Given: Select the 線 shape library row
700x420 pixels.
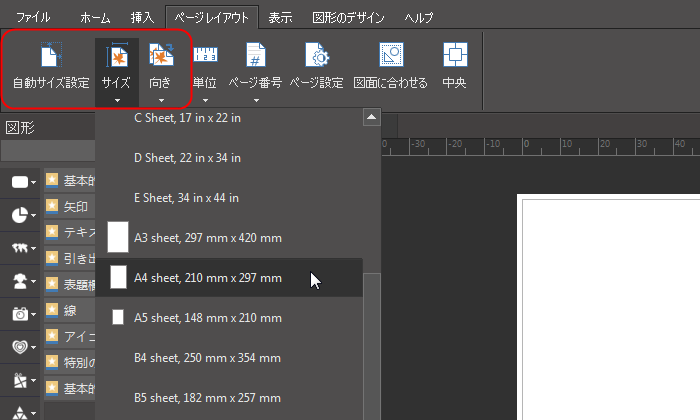Looking at the screenshot, I should click(x=70, y=310).
